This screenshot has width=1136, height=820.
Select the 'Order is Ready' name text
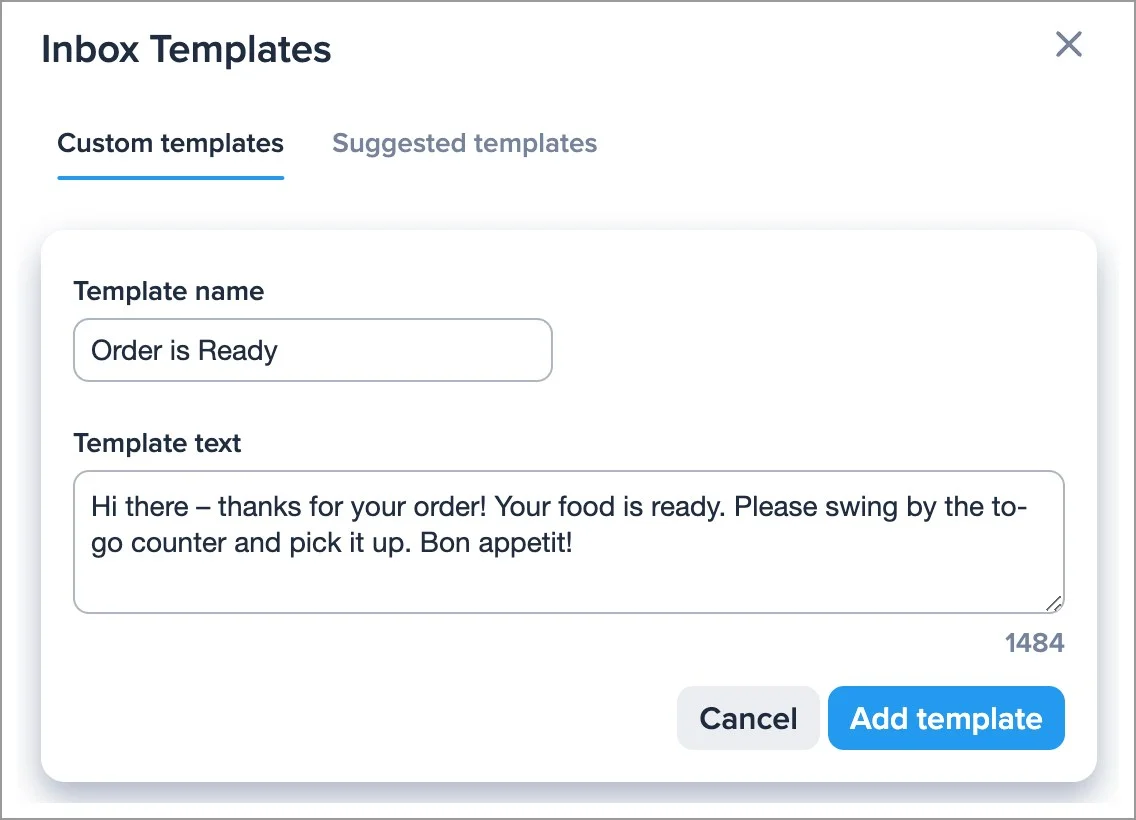point(184,350)
